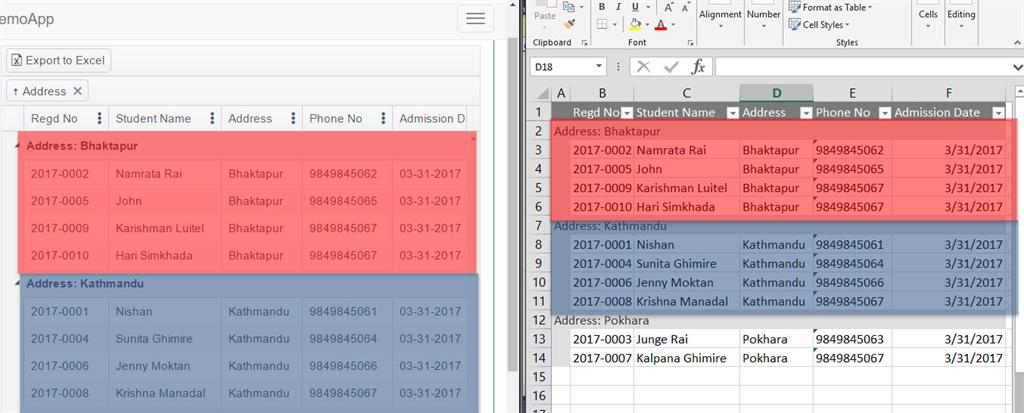This screenshot has width=1024, height=413.
Task: Select cell Junge Rai in Excel
Action: pos(686,339)
